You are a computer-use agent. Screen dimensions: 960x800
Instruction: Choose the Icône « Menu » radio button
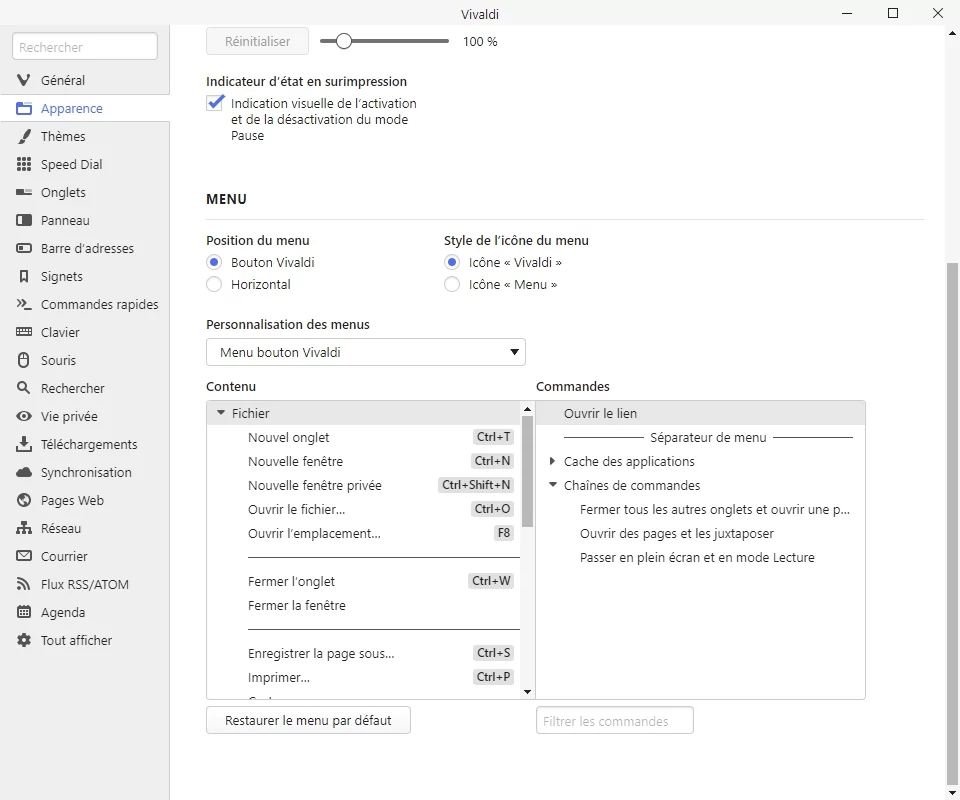452,285
